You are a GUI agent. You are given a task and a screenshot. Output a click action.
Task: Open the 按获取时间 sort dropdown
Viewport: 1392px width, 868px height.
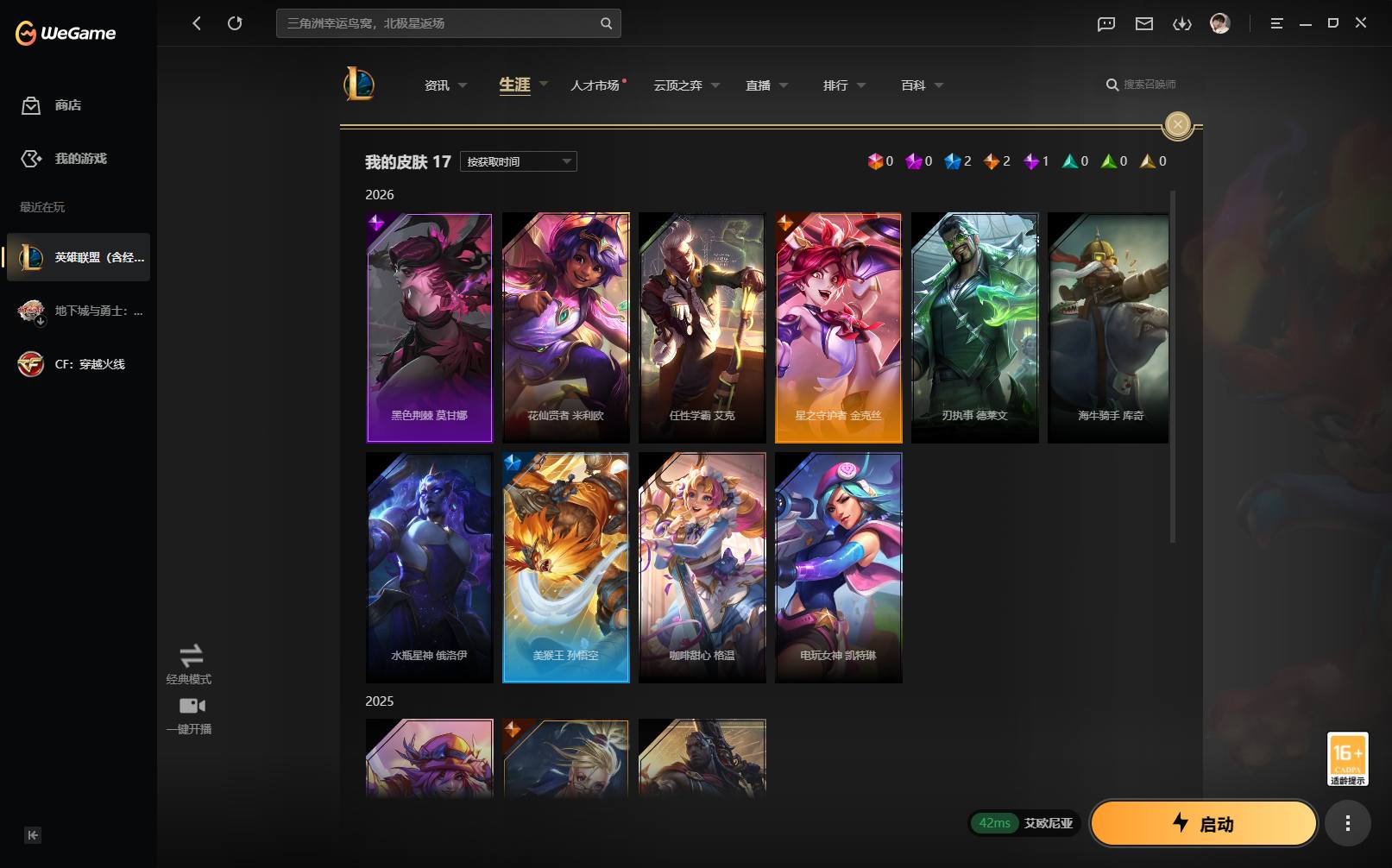[x=519, y=161]
